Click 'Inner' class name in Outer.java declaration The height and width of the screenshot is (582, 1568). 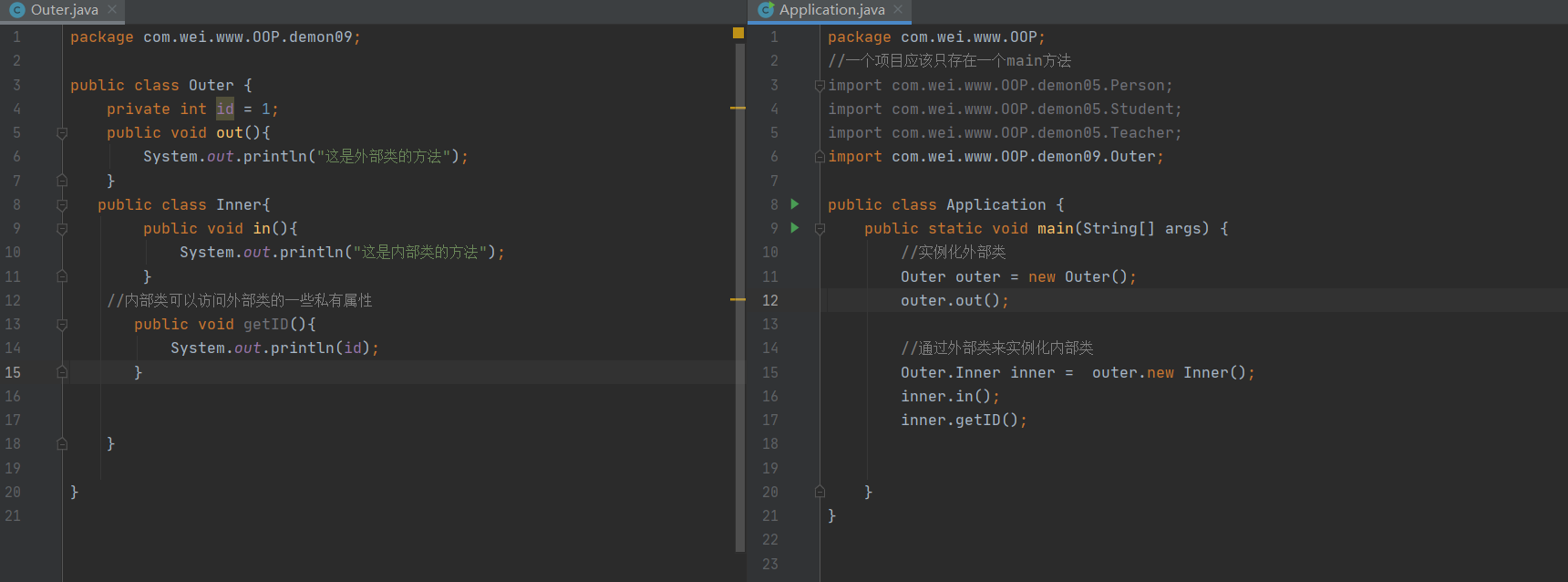239,204
